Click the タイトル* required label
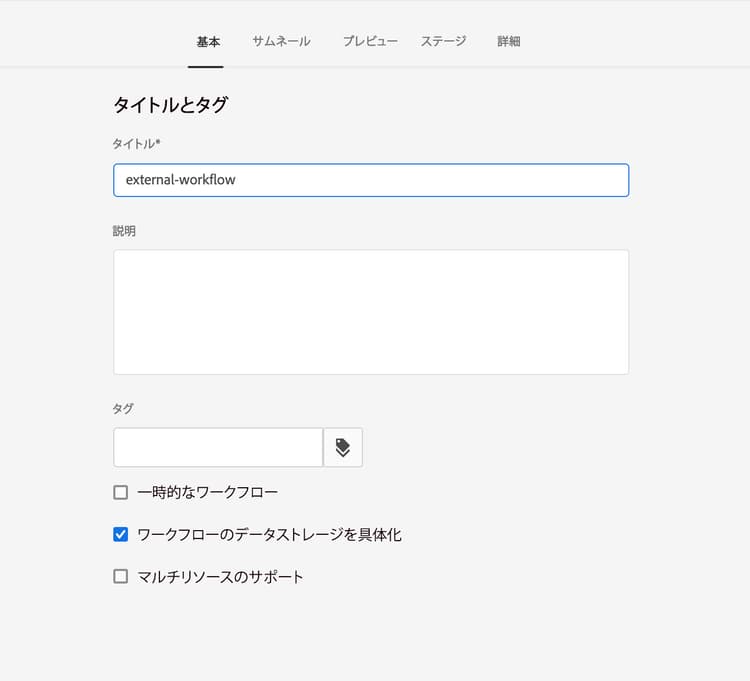This screenshot has width=750, height=681. tap(136, 143)
